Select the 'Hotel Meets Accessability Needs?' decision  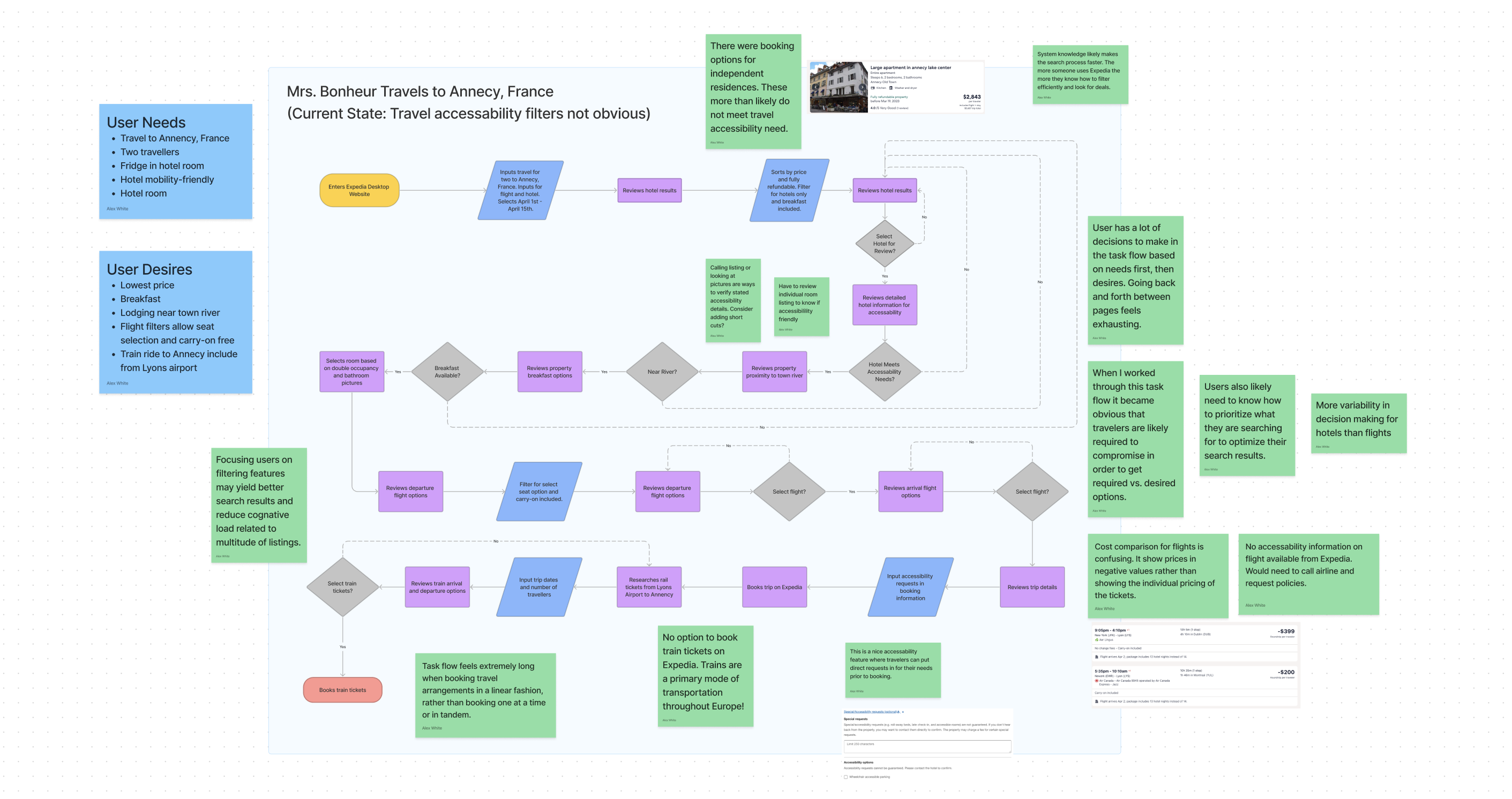(x=885, y=372)
